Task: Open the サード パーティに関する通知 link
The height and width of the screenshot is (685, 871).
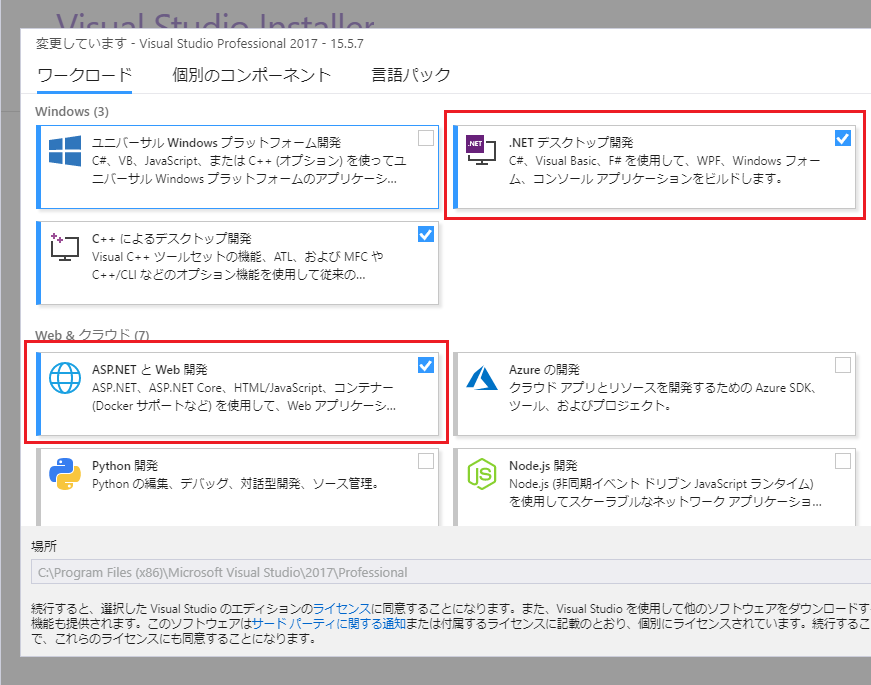Action: (328, 623)
